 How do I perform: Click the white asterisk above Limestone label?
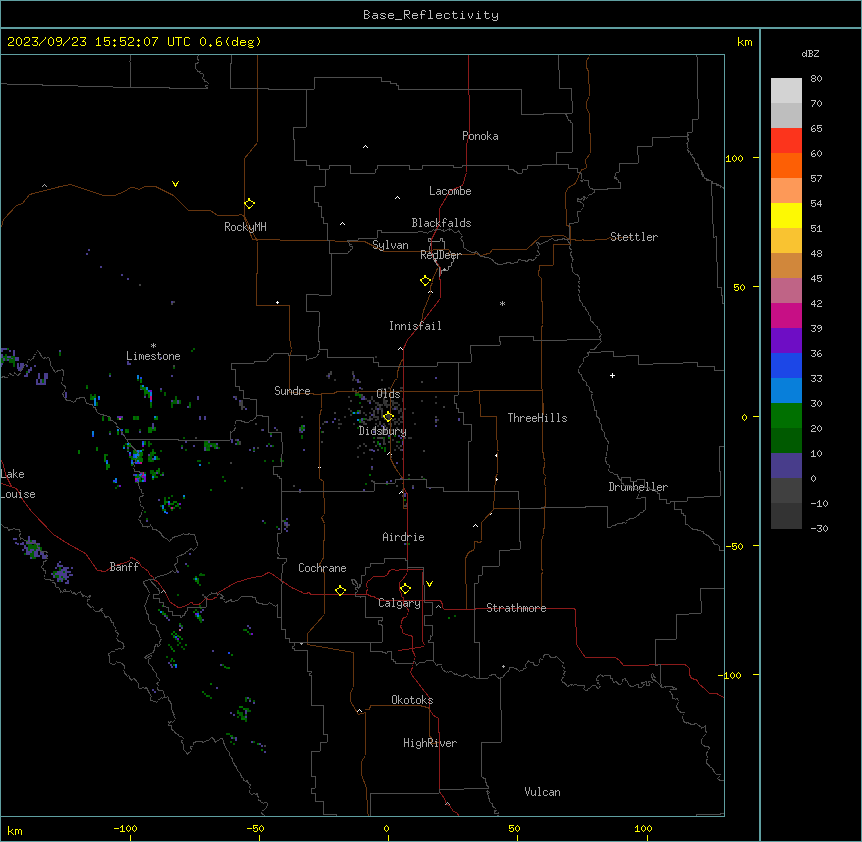click(153, 346)
